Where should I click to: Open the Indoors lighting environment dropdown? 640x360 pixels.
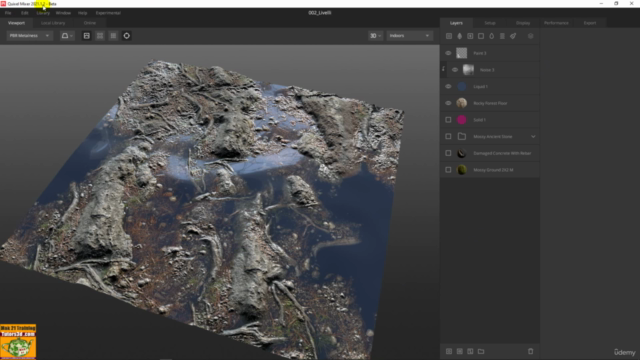pos(409,36)
